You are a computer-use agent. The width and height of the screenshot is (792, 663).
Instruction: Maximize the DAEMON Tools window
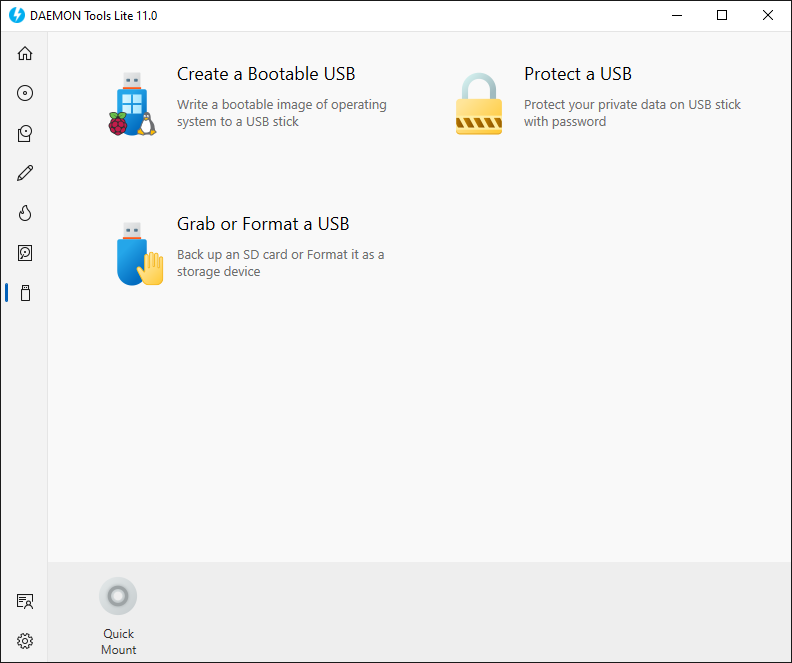[722, 15]
